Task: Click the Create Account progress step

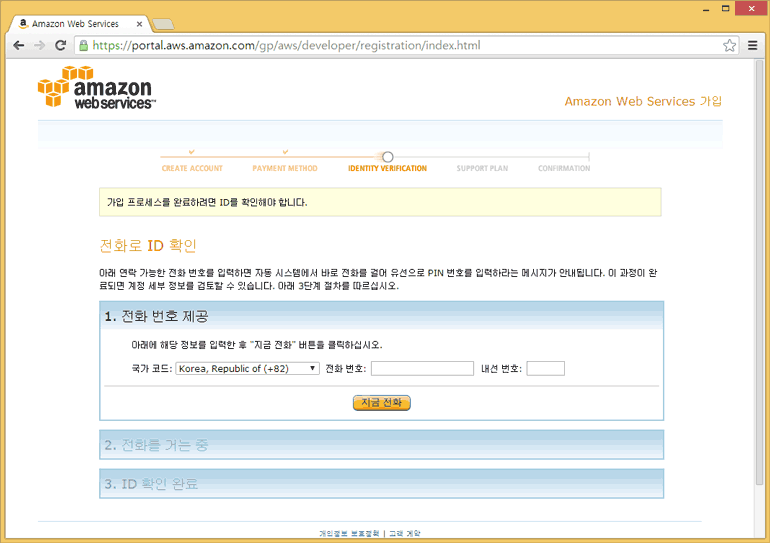Action: pos(192,168)
